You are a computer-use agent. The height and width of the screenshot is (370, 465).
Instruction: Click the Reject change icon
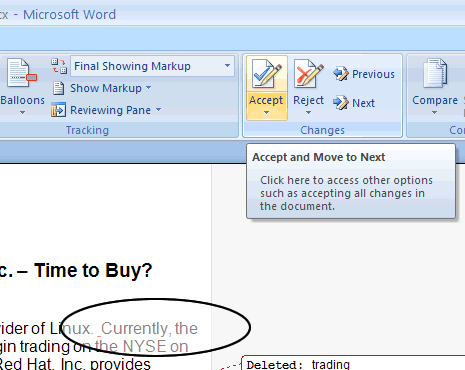(x=308, y=74)
